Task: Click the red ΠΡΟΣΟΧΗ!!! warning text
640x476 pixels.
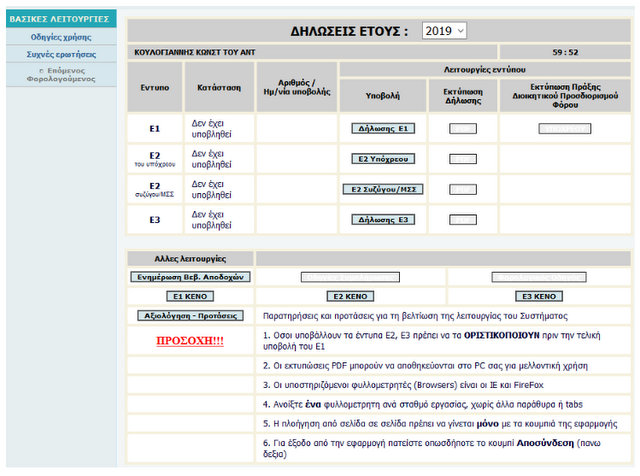Action: (190, 341)
